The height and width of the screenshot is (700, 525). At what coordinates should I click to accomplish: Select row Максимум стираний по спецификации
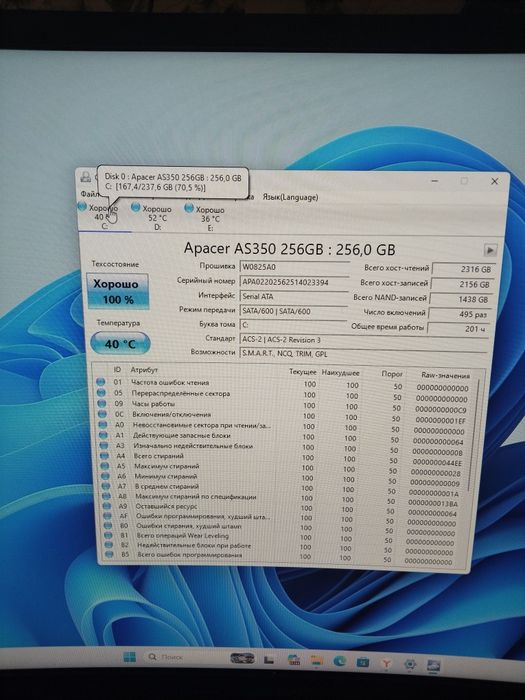click(x=284, y=498)
